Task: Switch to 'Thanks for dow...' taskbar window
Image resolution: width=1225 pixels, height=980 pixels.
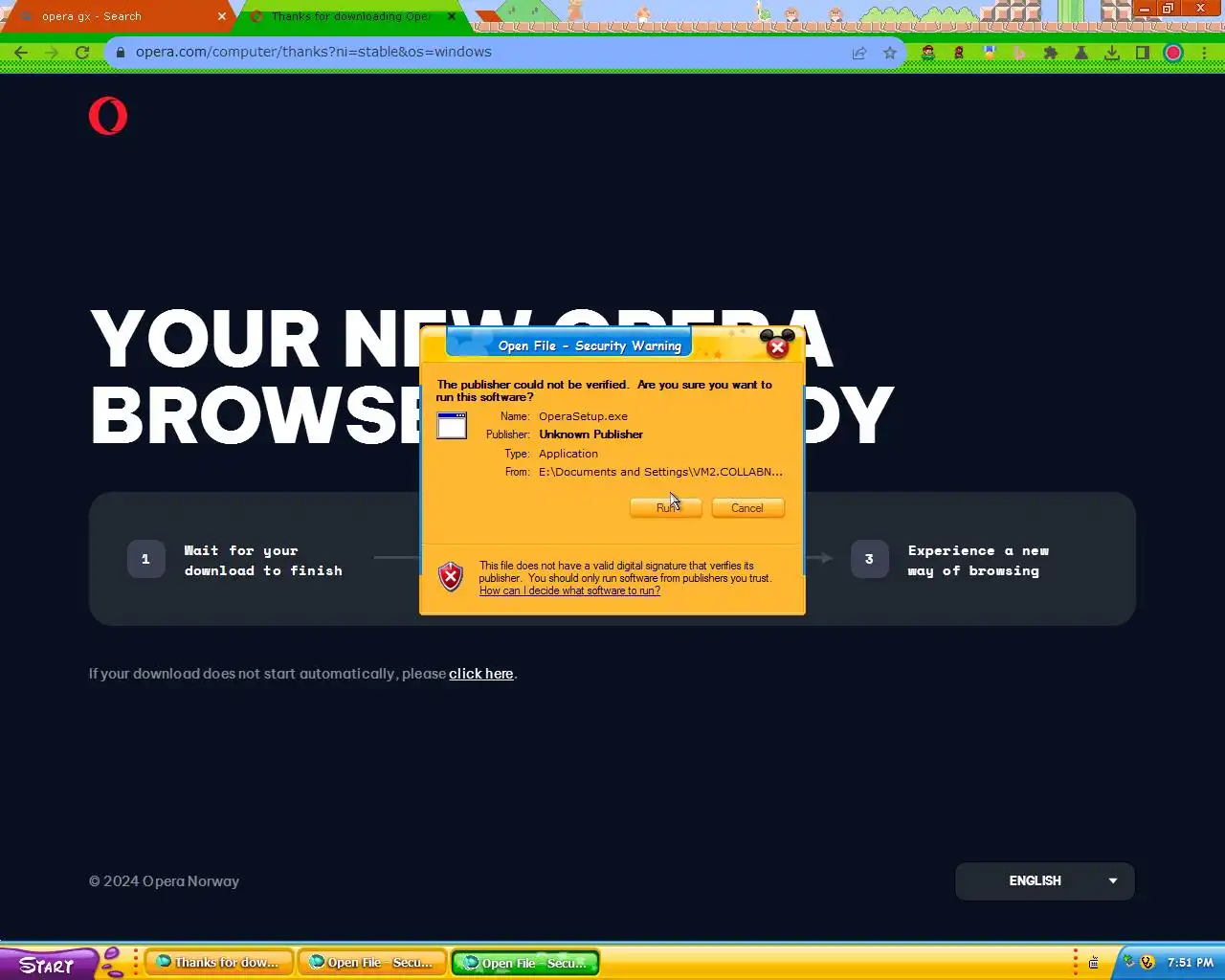Action: (x=218, y=963)
